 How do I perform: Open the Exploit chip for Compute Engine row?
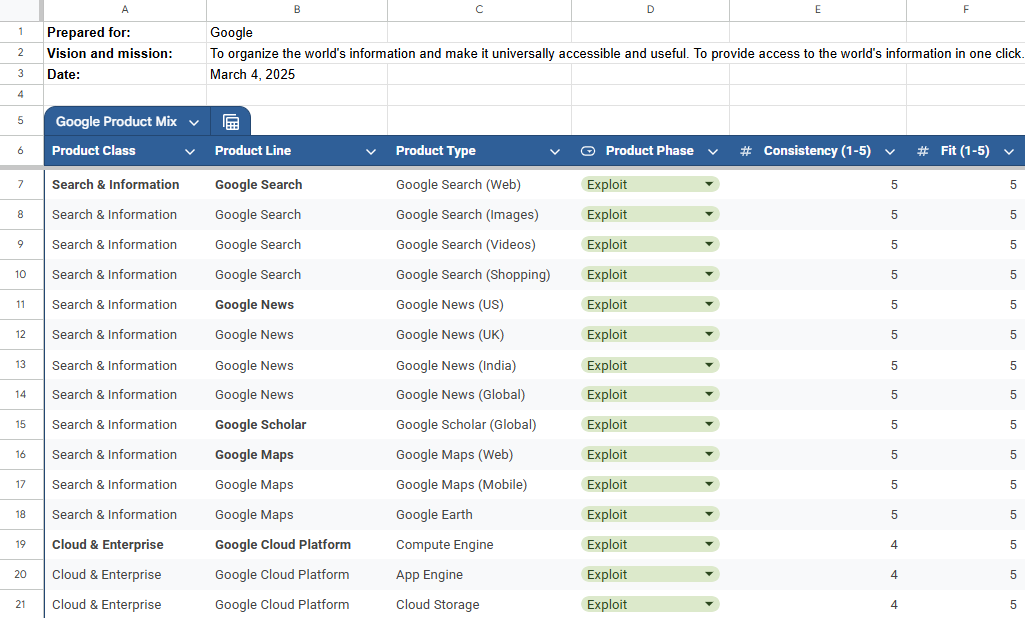[709, 545]
